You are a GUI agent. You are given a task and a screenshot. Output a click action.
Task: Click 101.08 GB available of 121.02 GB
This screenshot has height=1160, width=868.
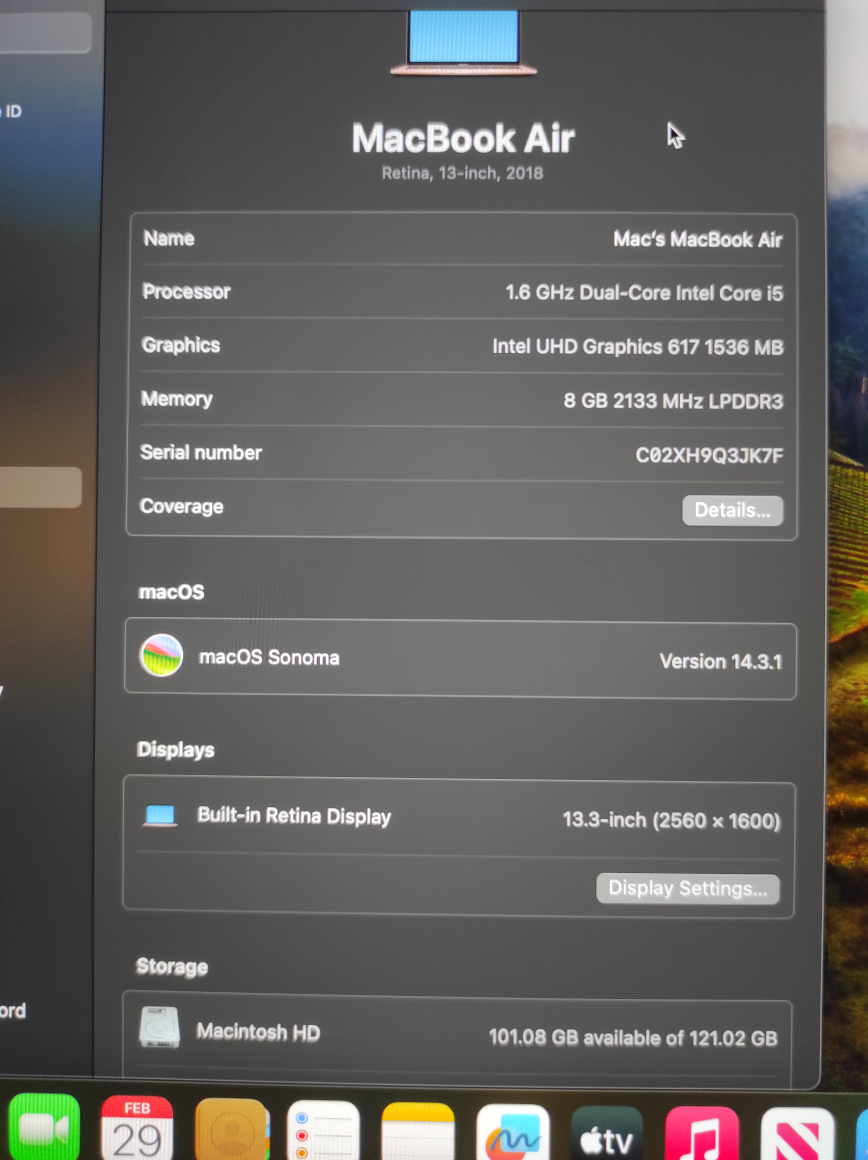pos(633,1038)
